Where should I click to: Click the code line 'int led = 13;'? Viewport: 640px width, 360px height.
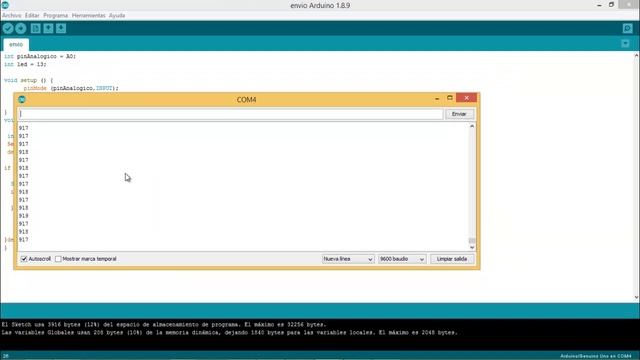click(x=25, y=64)
